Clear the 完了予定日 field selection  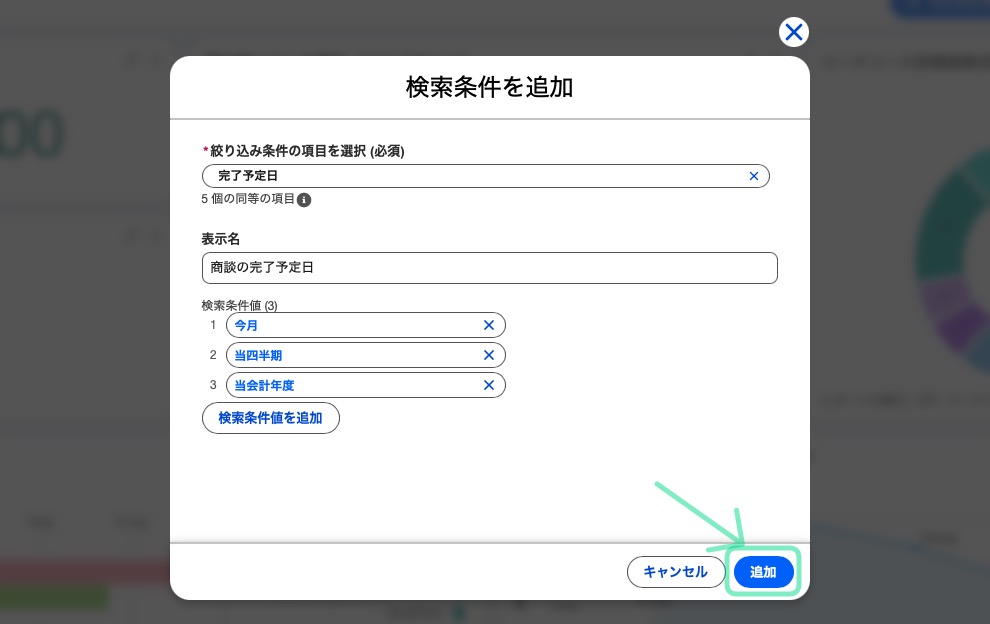pos(753,176)
